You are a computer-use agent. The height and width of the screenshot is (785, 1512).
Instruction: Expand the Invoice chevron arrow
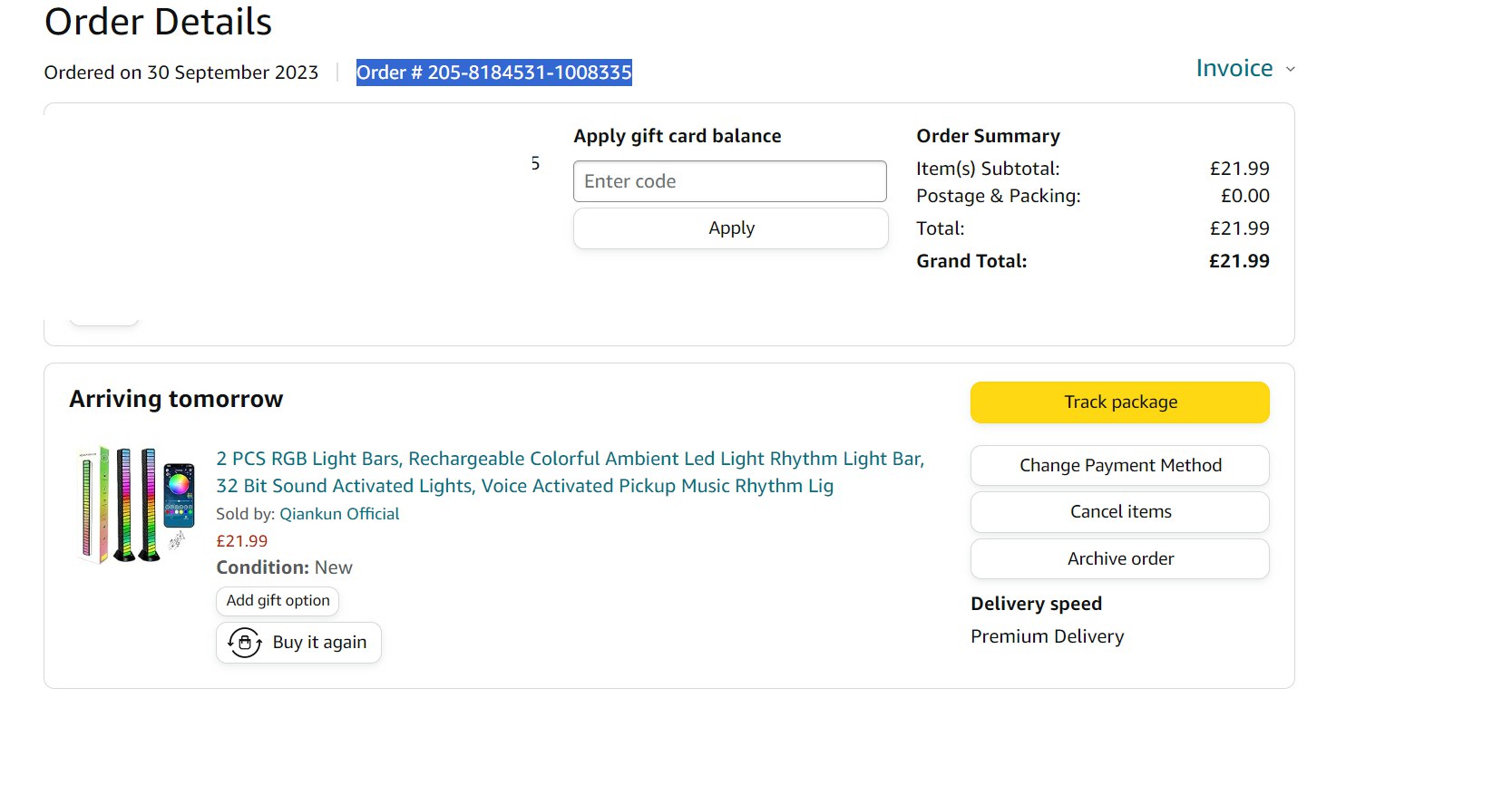(1291, 70)
